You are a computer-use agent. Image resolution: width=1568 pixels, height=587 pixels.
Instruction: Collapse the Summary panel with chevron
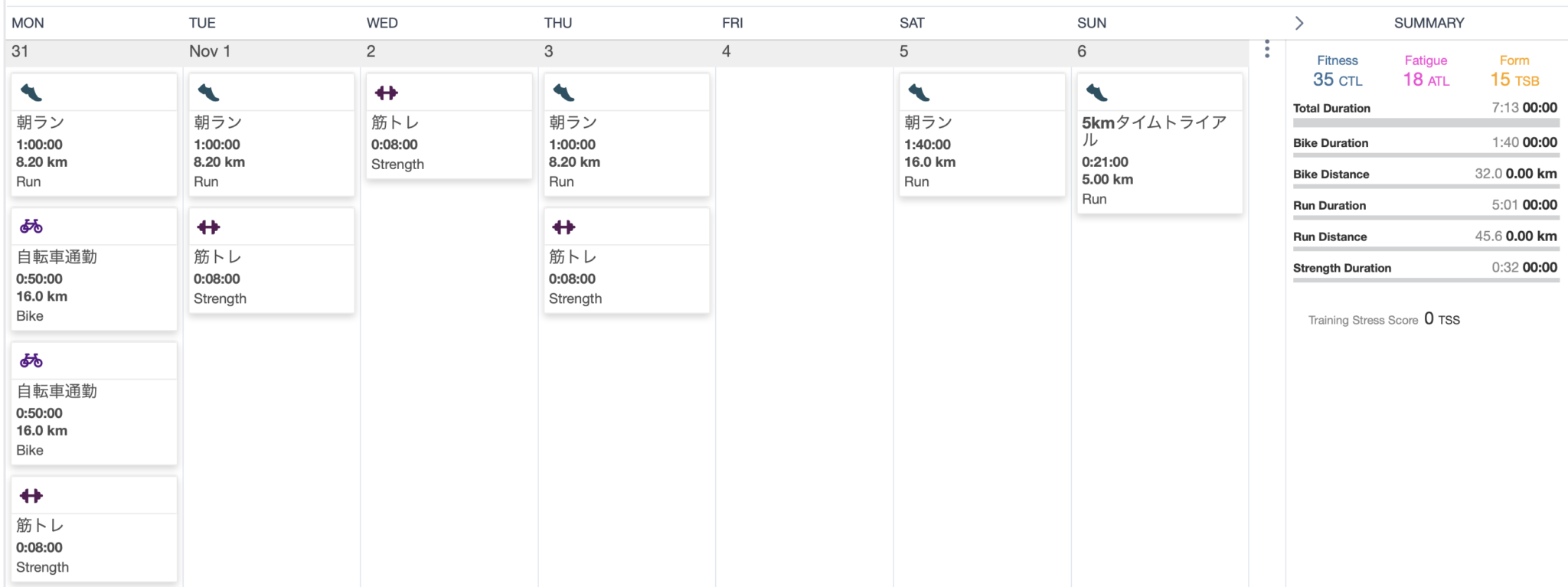pos(1299,23)
